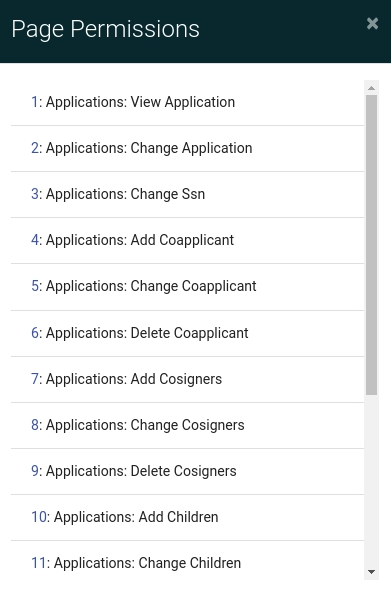Open permission 5 Change Coapplicant
The width and height of the screenshot is (391, 590).
tap(187, 287)
